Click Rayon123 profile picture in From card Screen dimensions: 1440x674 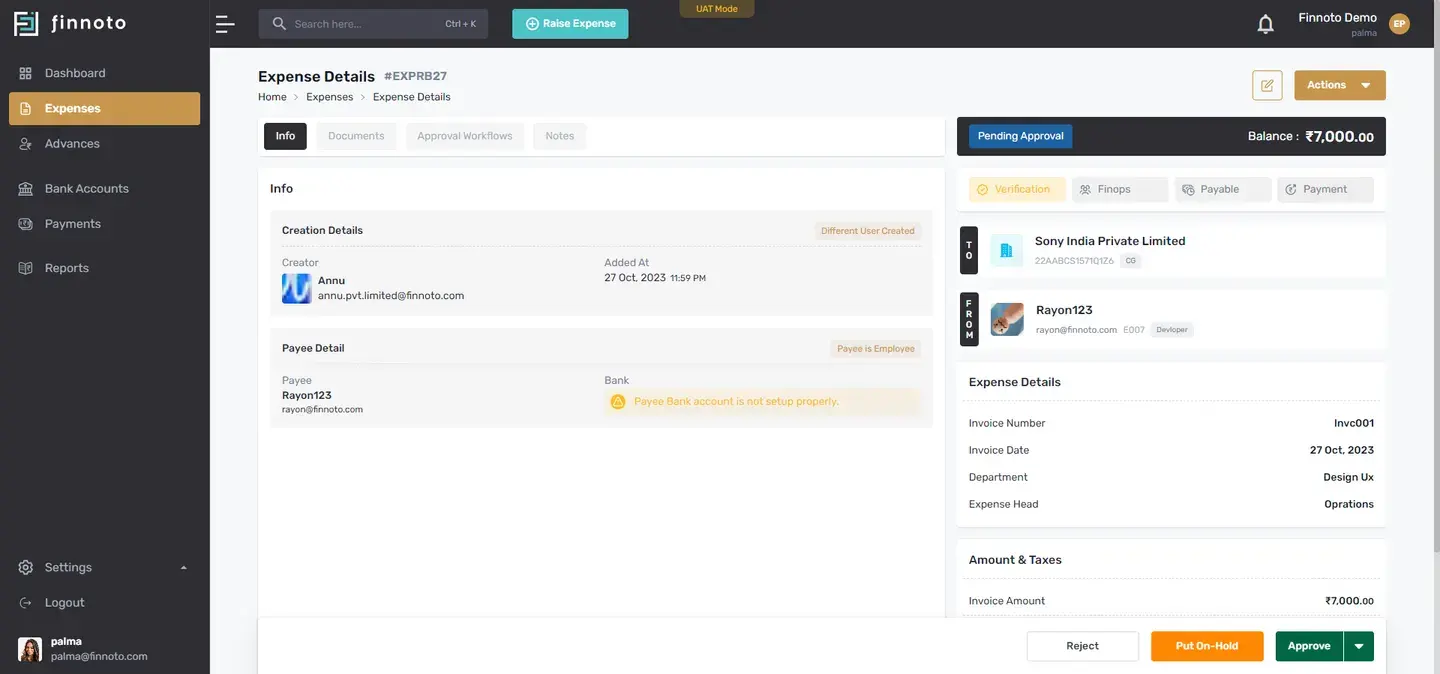1007,320
